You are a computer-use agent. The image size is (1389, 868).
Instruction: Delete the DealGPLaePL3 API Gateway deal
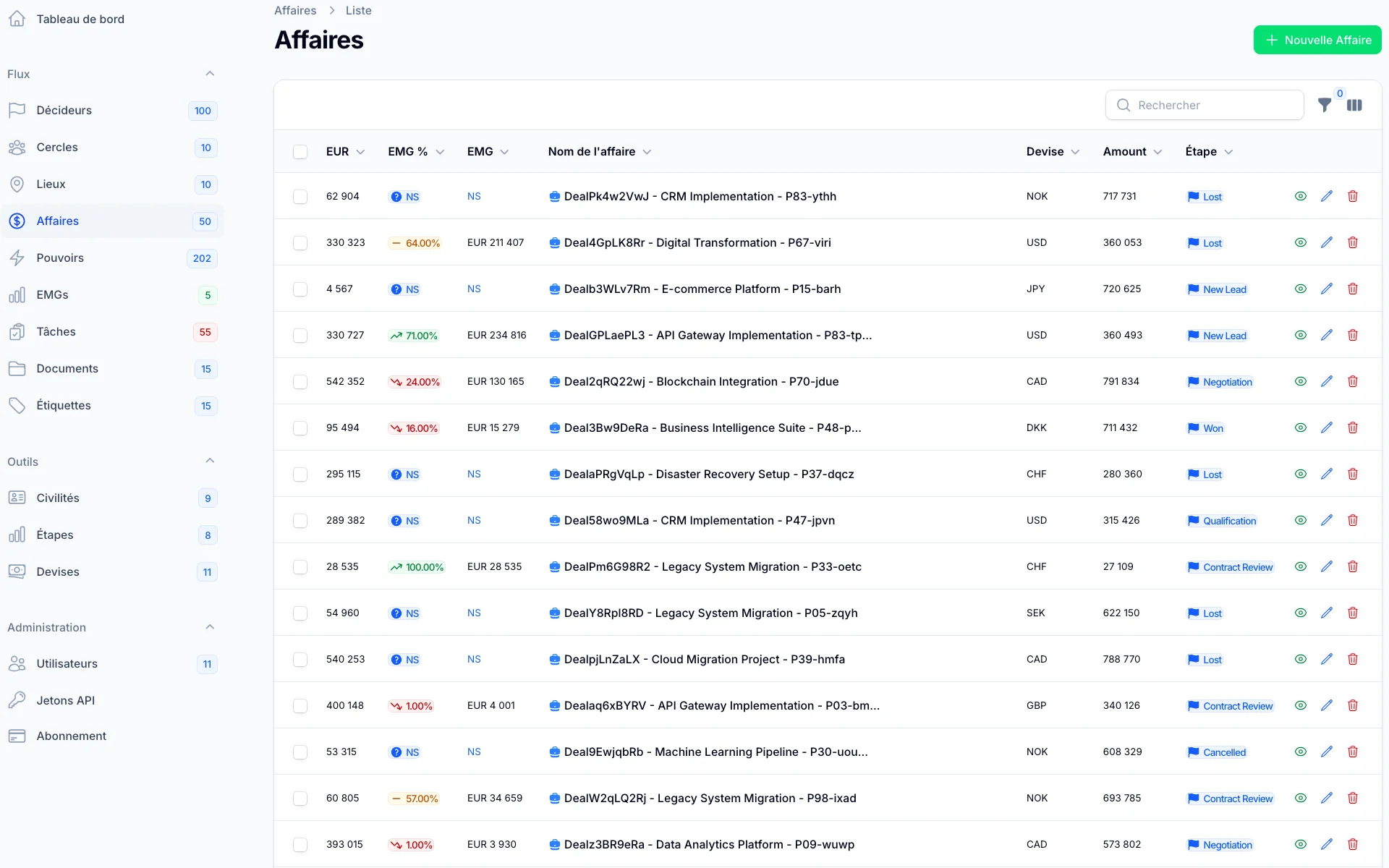click(1352, 335)
